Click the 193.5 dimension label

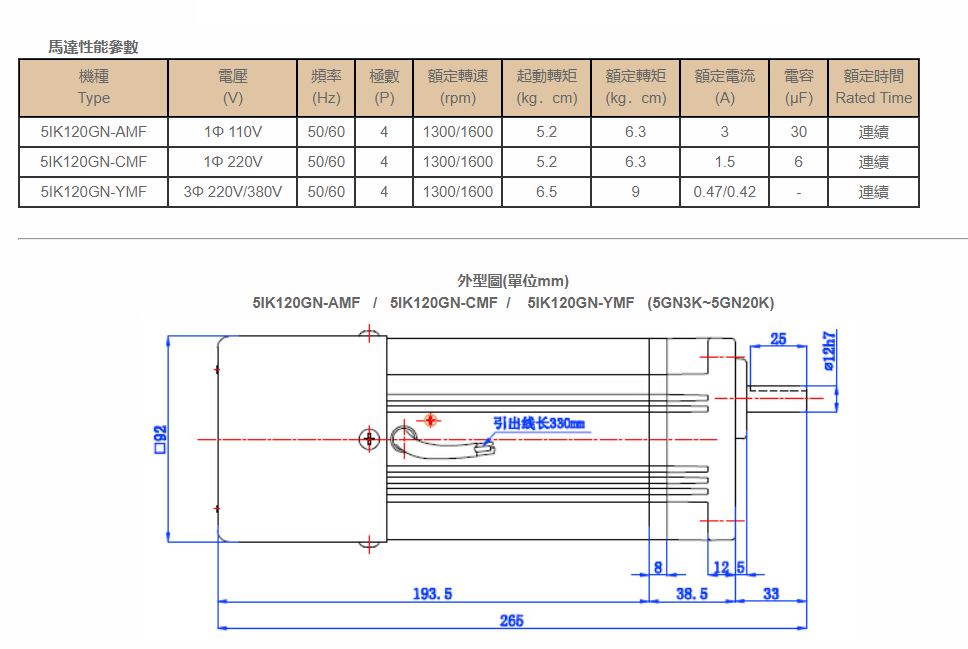click(432, 594)
